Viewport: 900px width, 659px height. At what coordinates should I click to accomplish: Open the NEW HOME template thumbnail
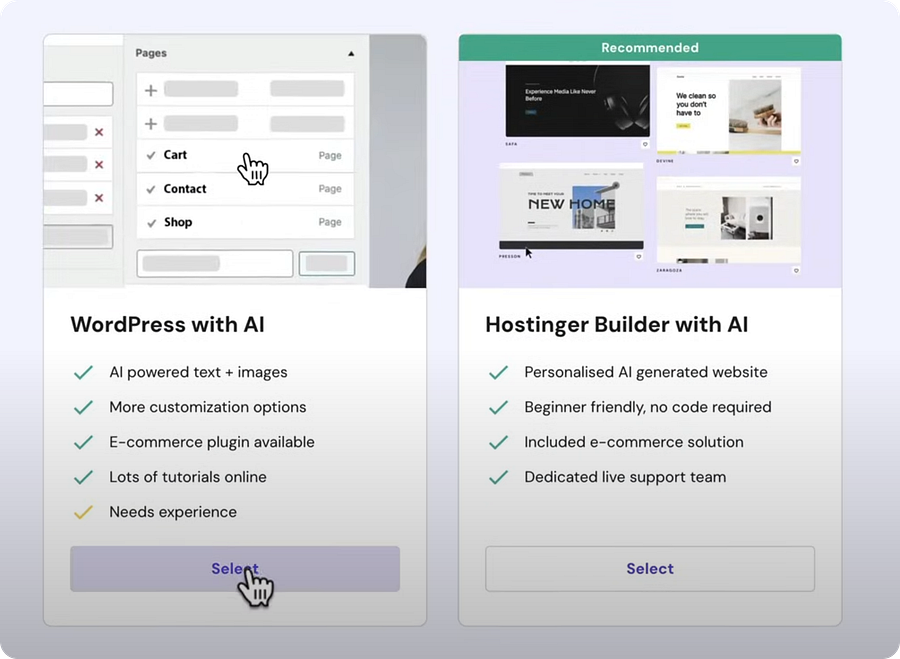571,206
